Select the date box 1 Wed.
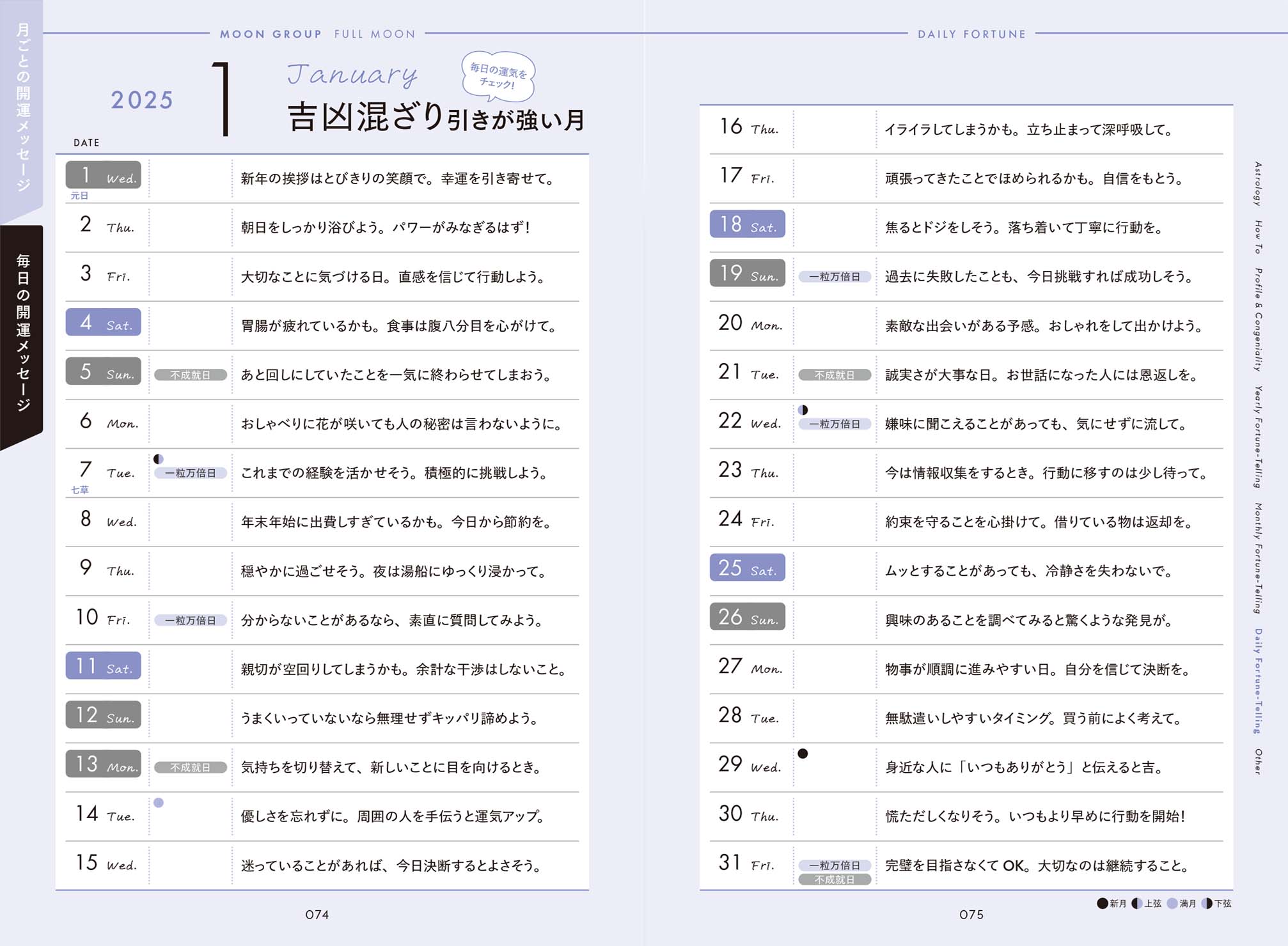1288x946 pixels. pyautogui.click(x=103, y=174)
